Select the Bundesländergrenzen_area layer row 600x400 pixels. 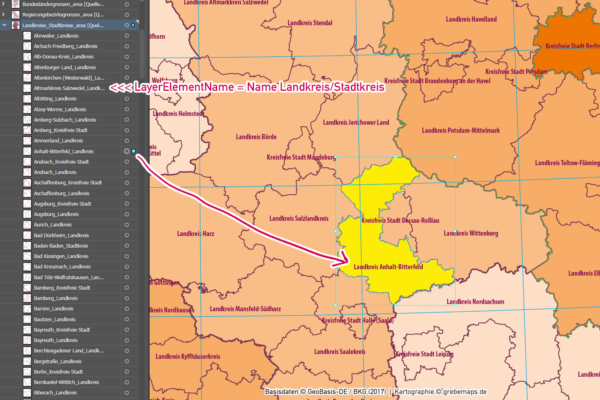(69, 4)
